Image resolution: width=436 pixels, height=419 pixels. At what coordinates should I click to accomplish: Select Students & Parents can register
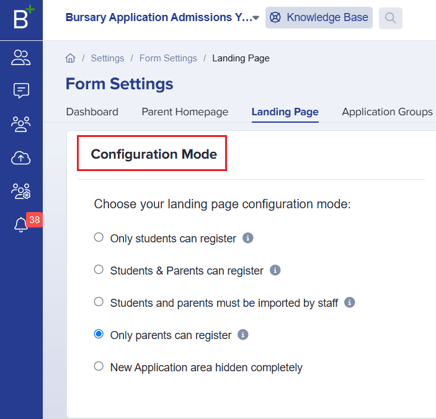tap(99, 269)
